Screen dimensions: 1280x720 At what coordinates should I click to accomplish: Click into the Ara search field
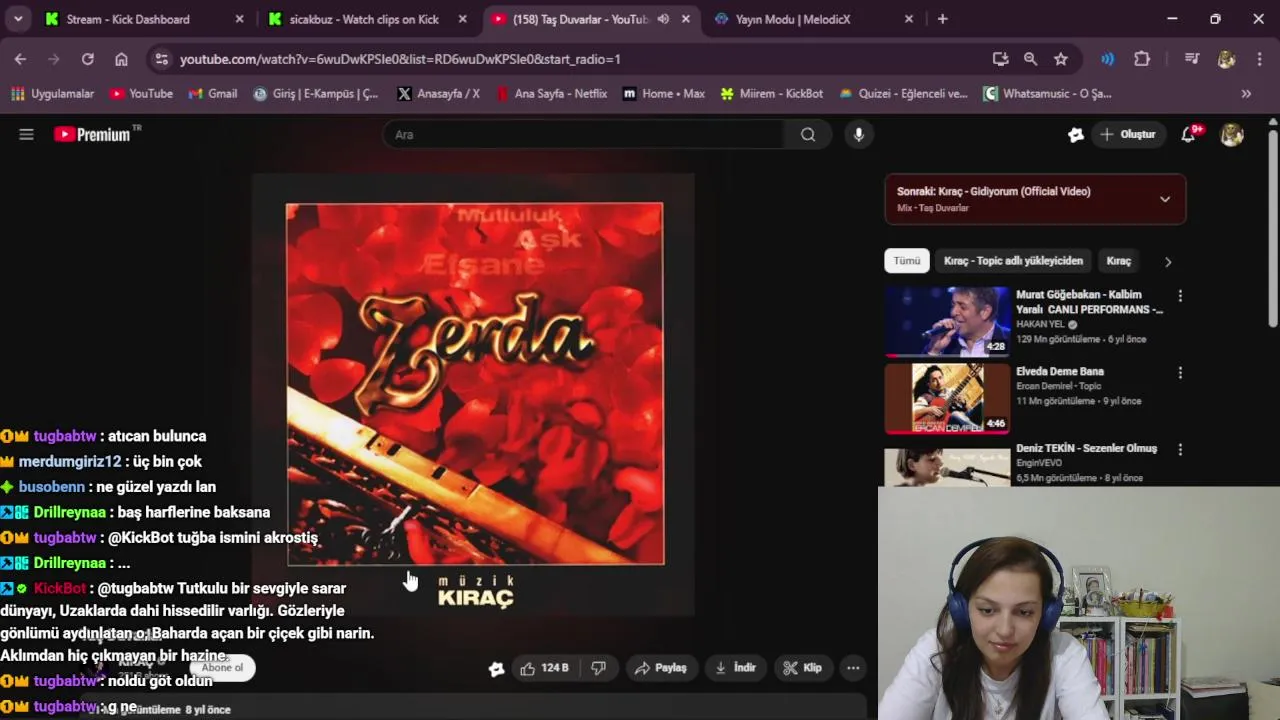pyautogui.click(x=584, y=135)
